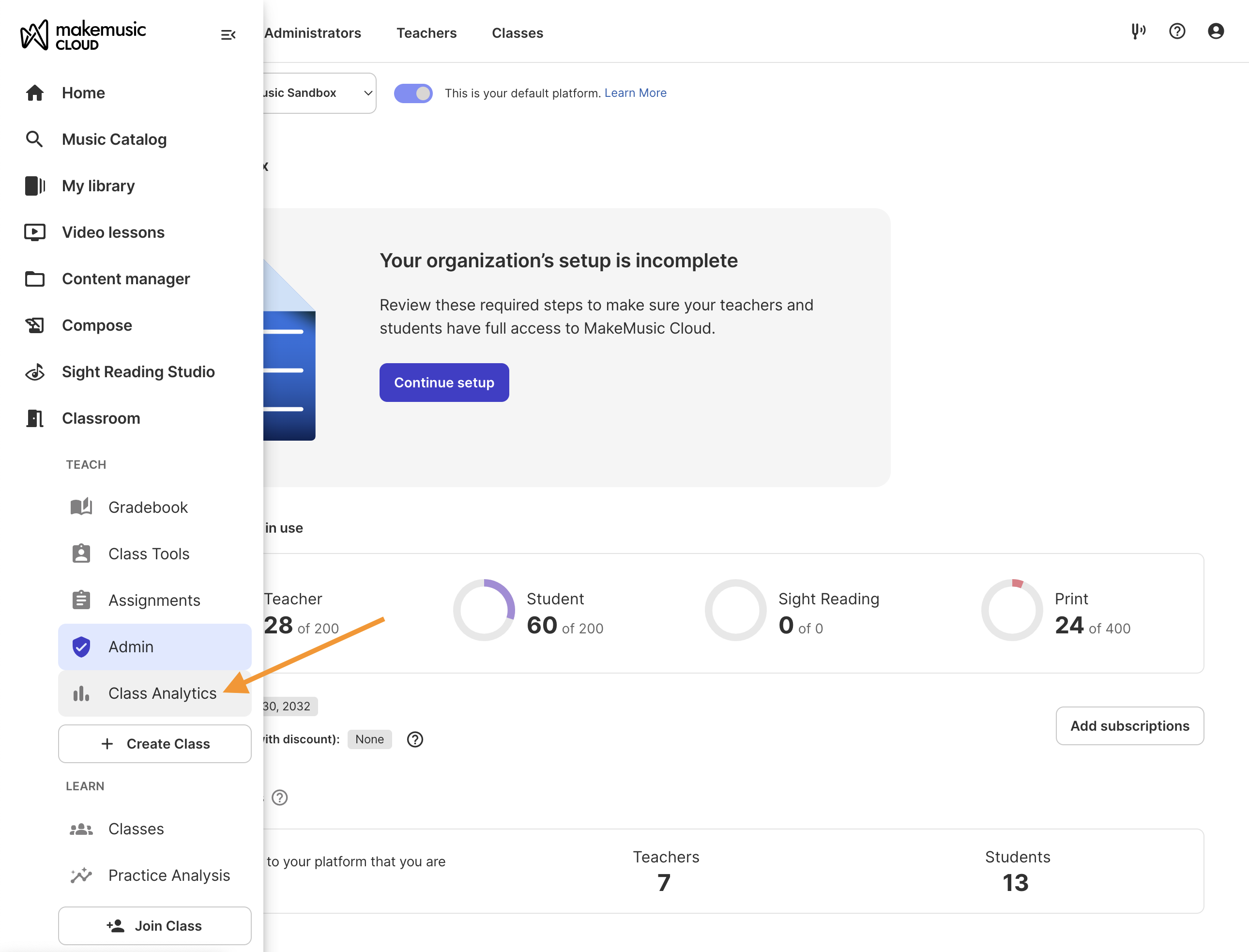Click the help icon above platform summary

280,798
